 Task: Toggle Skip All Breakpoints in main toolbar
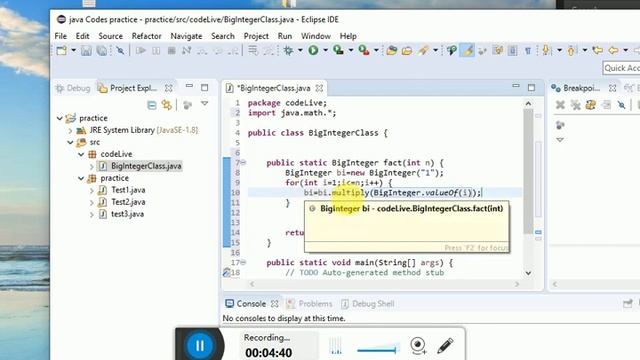pyautogui.click(x=120, y=51)
